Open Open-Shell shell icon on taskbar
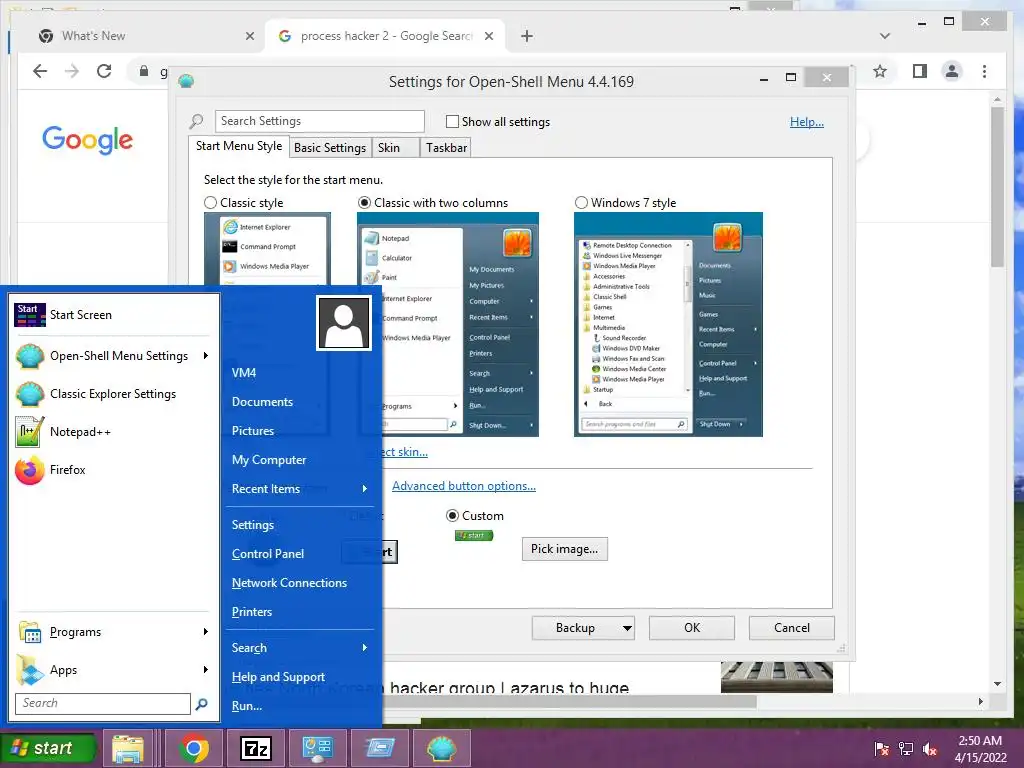The height and width of the screenshot is (768, 1024). 442,748
